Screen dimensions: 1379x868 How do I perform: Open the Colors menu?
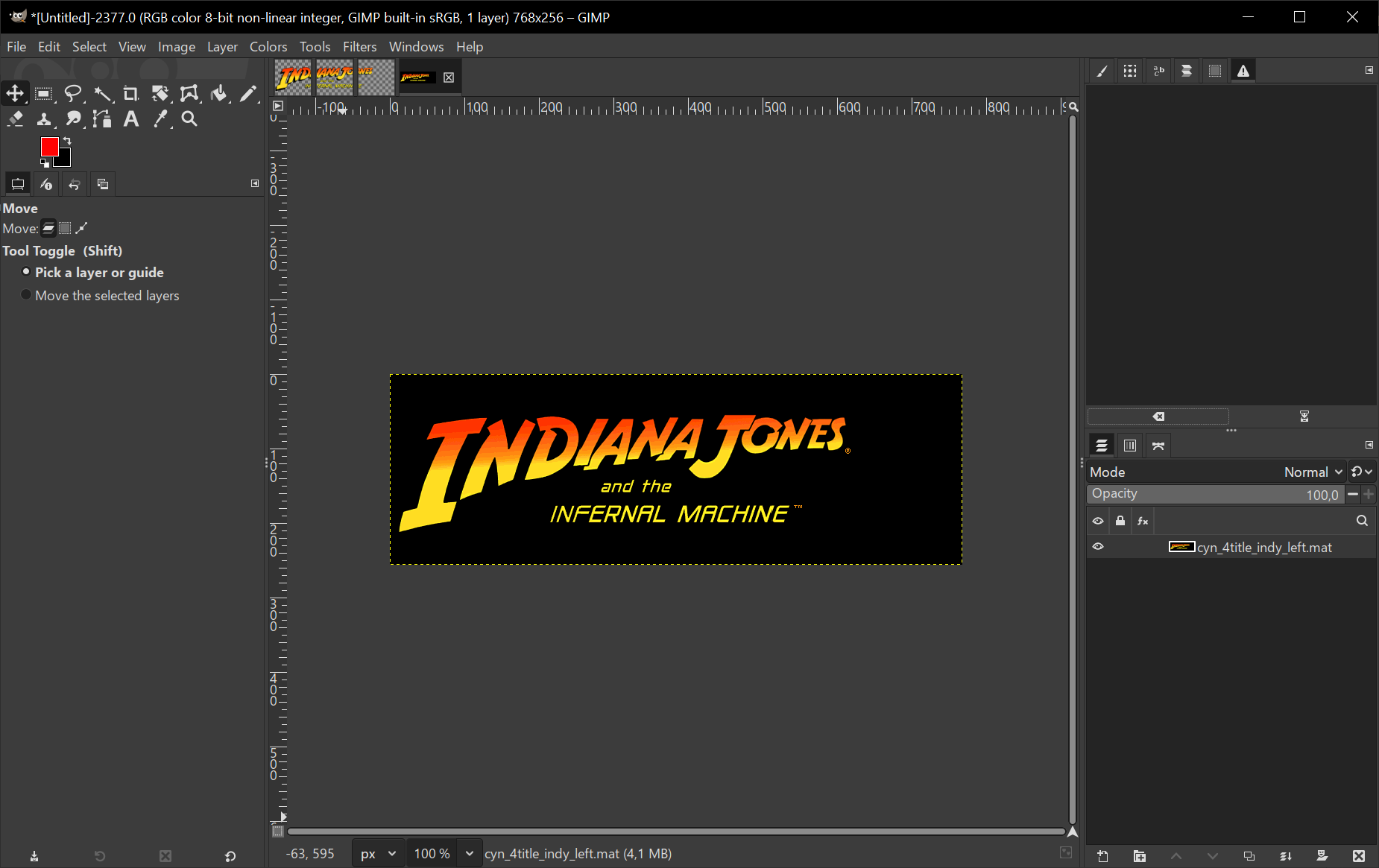[x=268, y=46]
